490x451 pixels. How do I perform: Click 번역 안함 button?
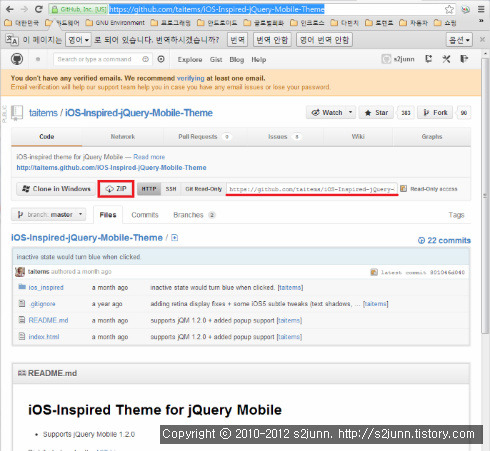tap(272, 40)
